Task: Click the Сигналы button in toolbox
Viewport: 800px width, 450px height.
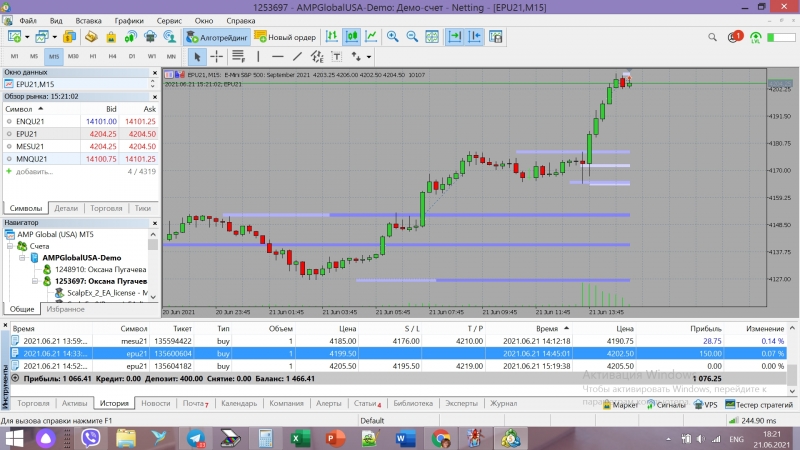Action: [x=666, y=405]
